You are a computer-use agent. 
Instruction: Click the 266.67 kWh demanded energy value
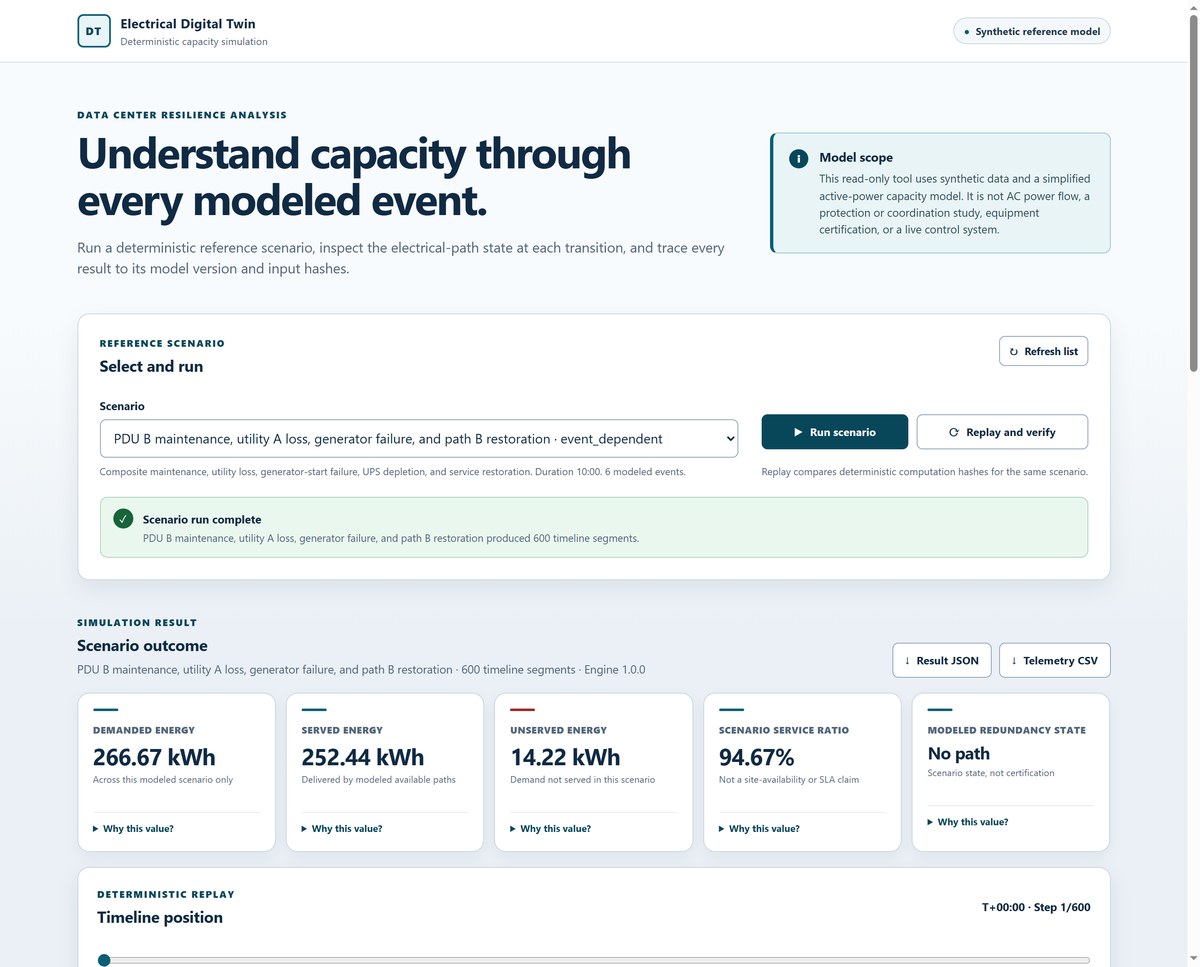click(x=154, y=757)
